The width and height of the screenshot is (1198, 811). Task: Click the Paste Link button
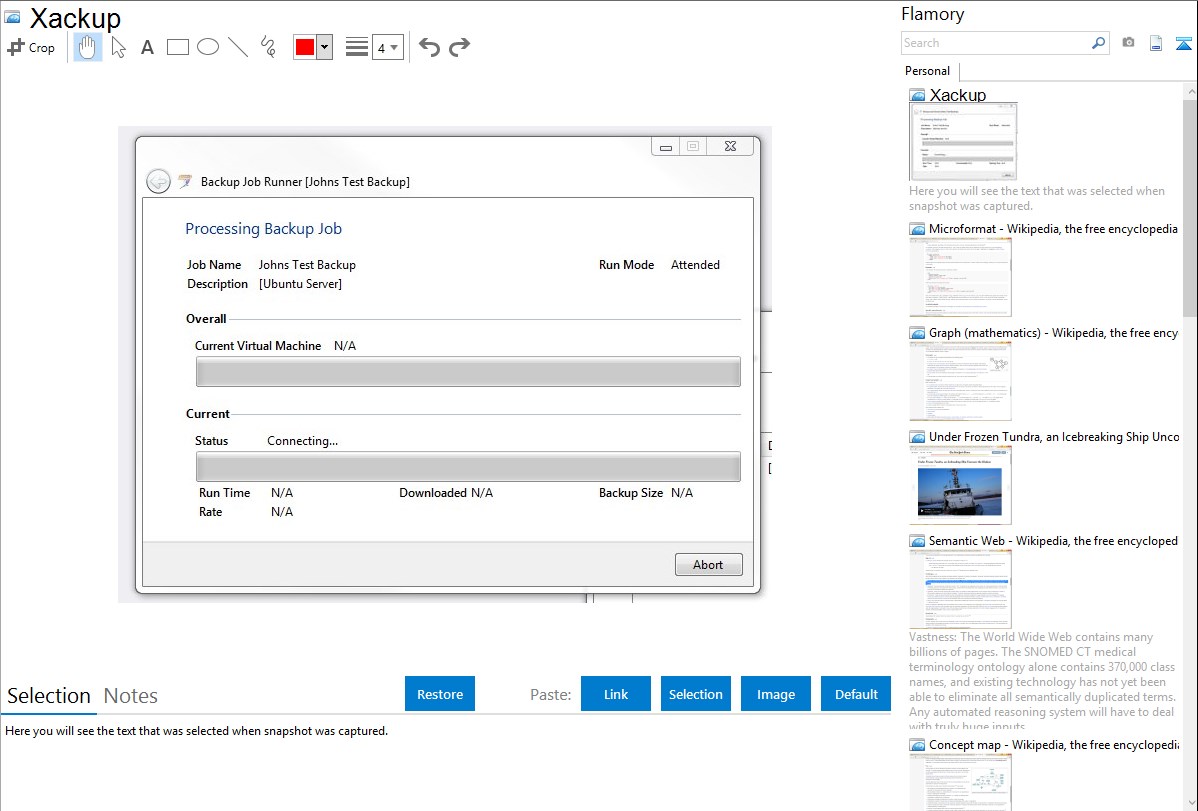point(616,694)
